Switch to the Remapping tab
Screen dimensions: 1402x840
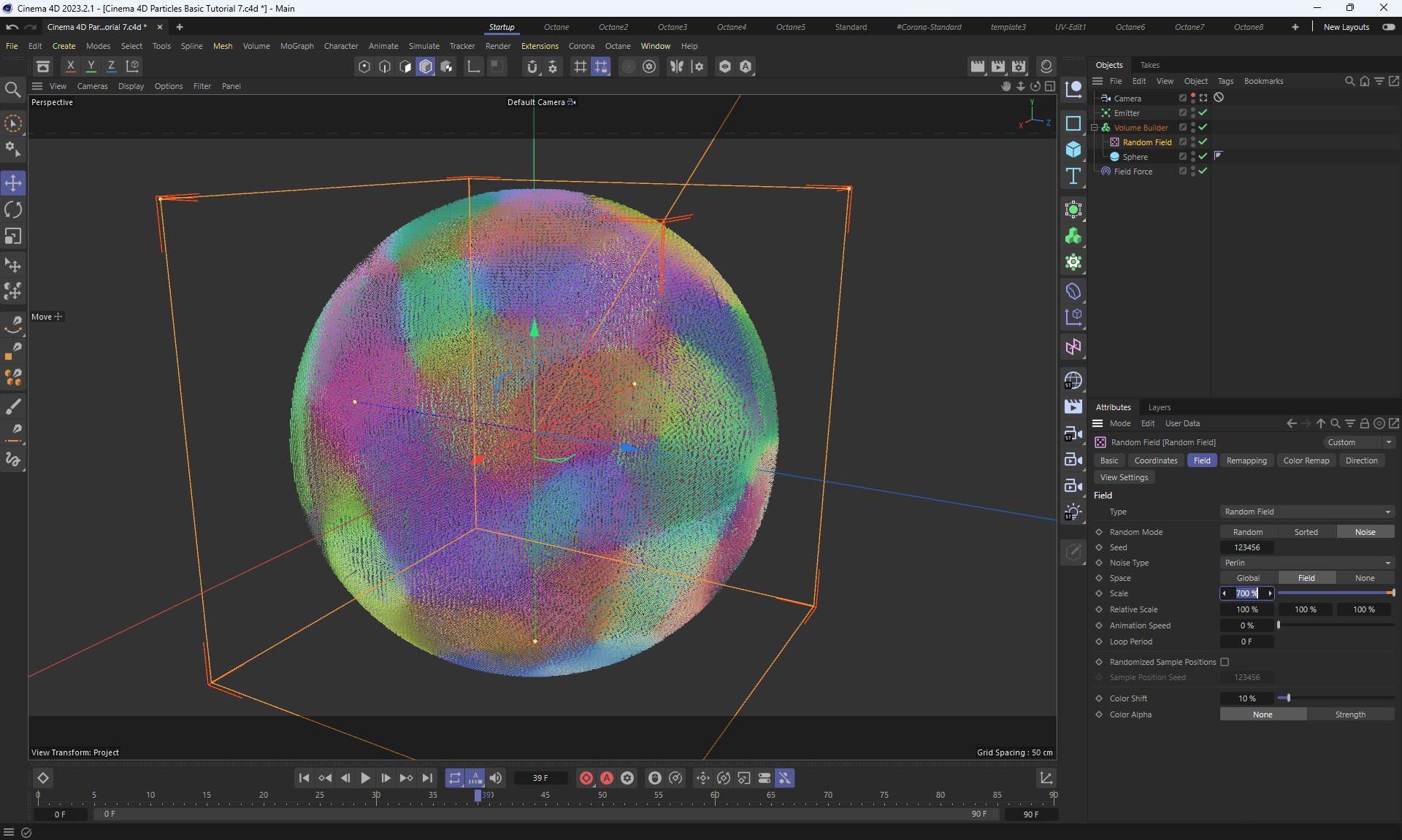1246,461
